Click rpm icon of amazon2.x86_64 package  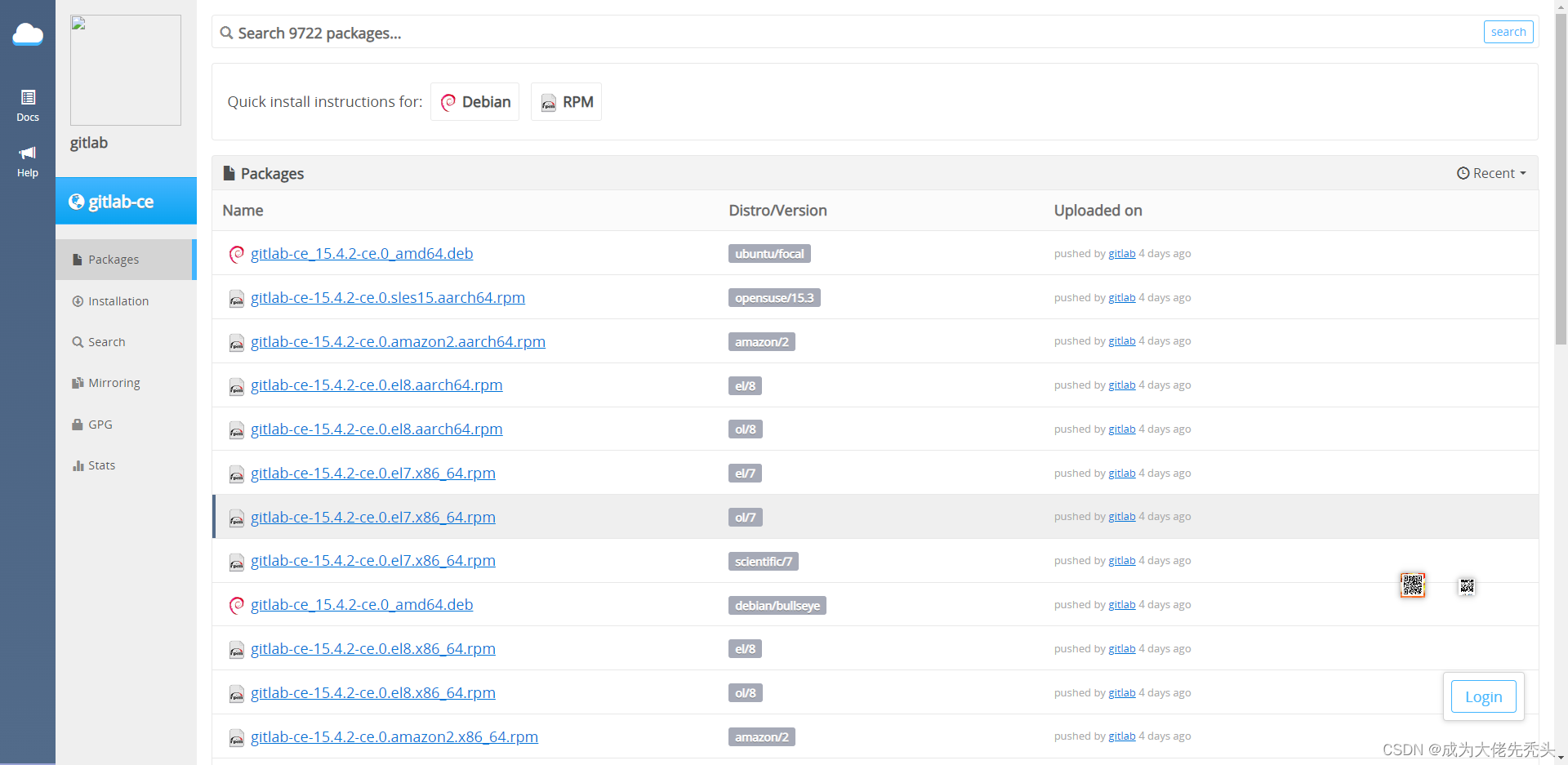237,737
